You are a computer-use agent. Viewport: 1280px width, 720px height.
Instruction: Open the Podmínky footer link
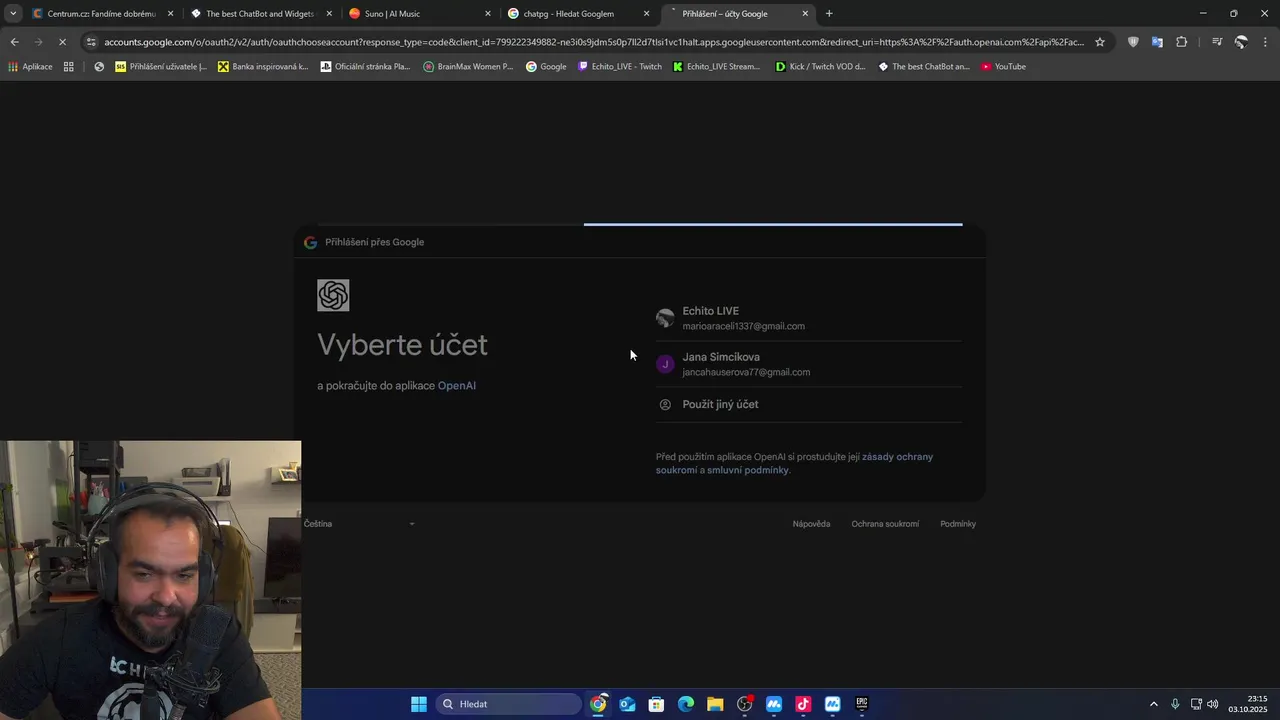(x=958, y=524)
